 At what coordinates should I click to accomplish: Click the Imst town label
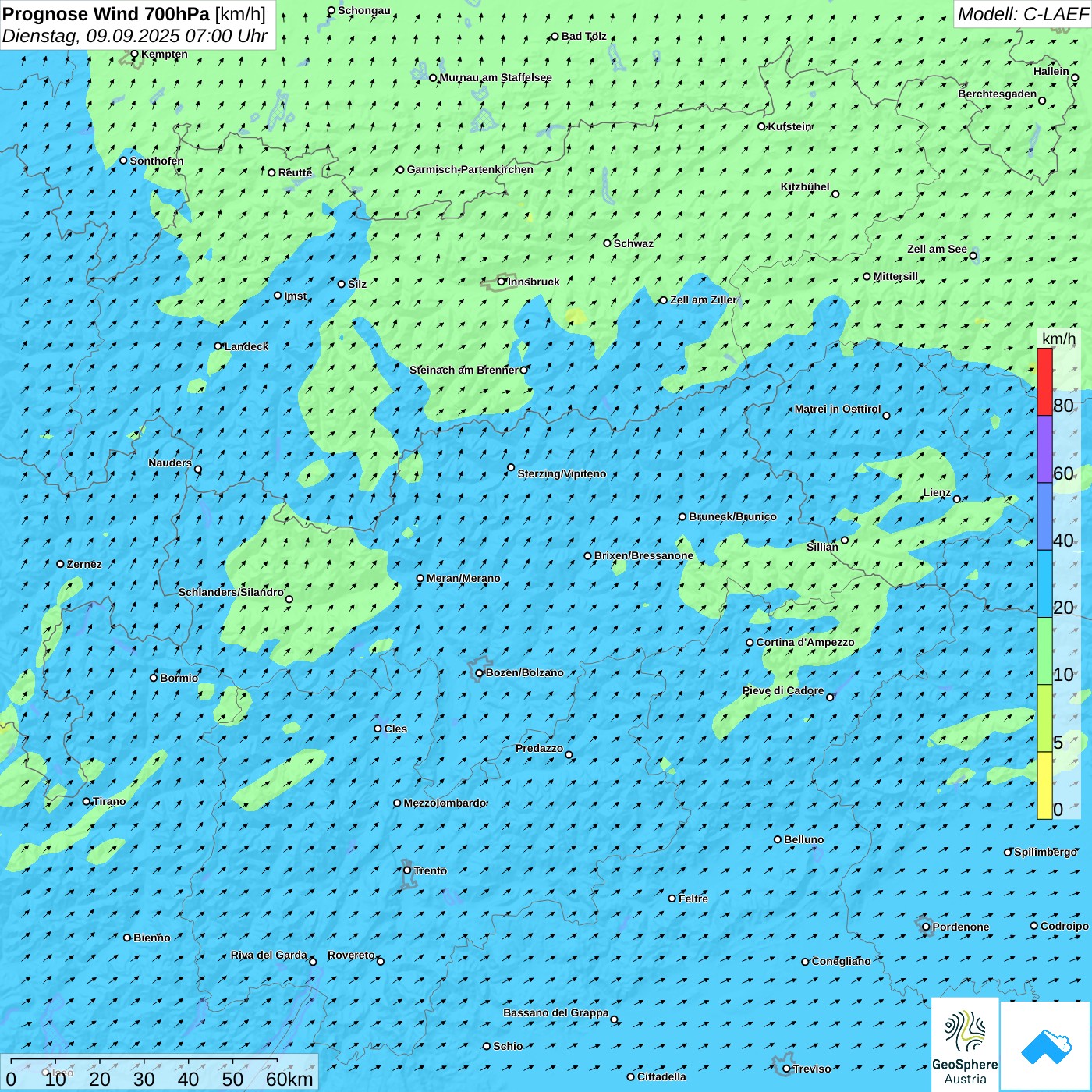[296, 296]
